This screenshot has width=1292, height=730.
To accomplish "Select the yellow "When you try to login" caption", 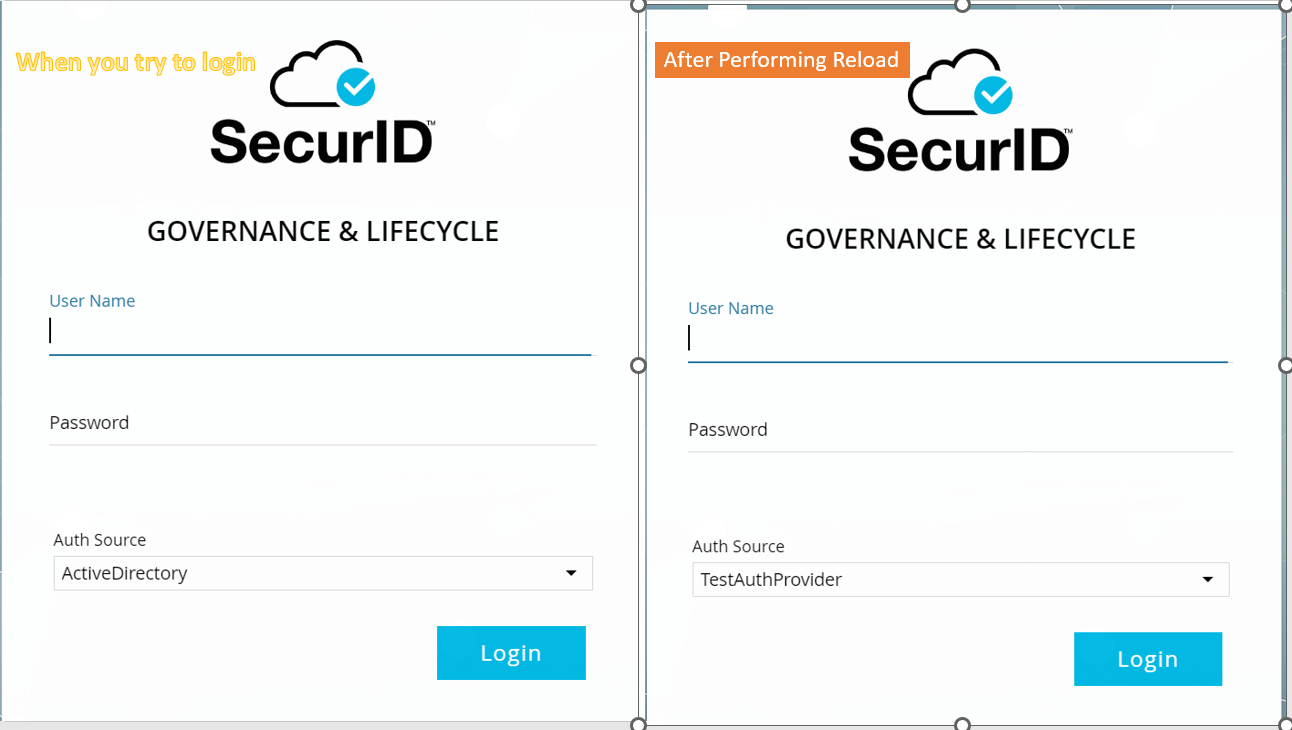I will [136, 62].
